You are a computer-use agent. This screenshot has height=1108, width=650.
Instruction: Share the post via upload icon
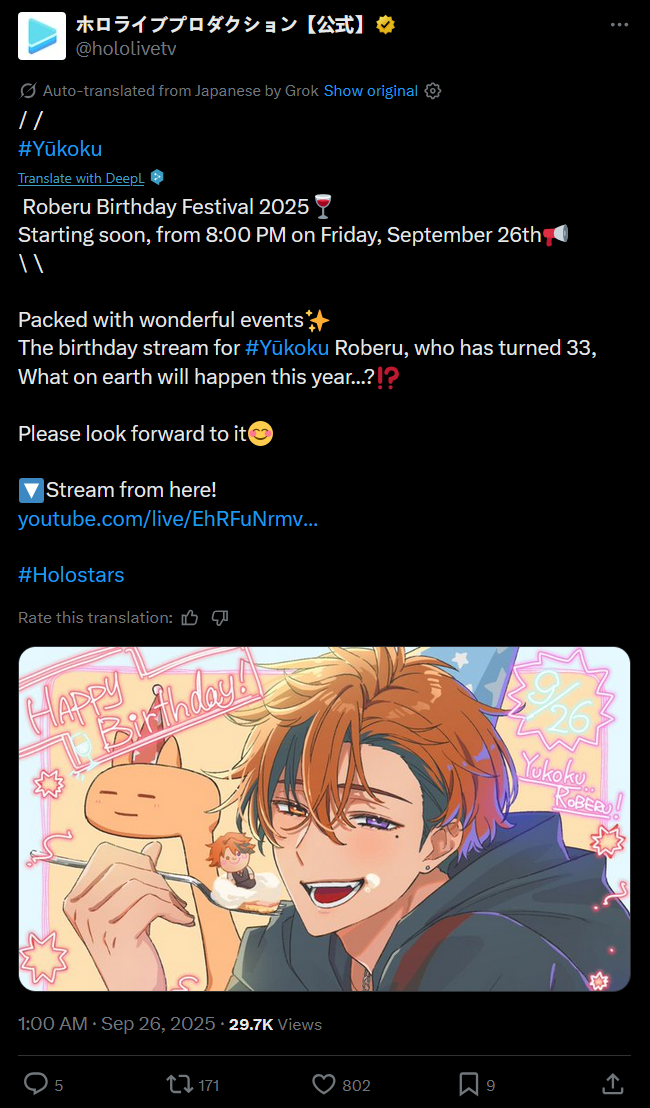pos(613,1083)
